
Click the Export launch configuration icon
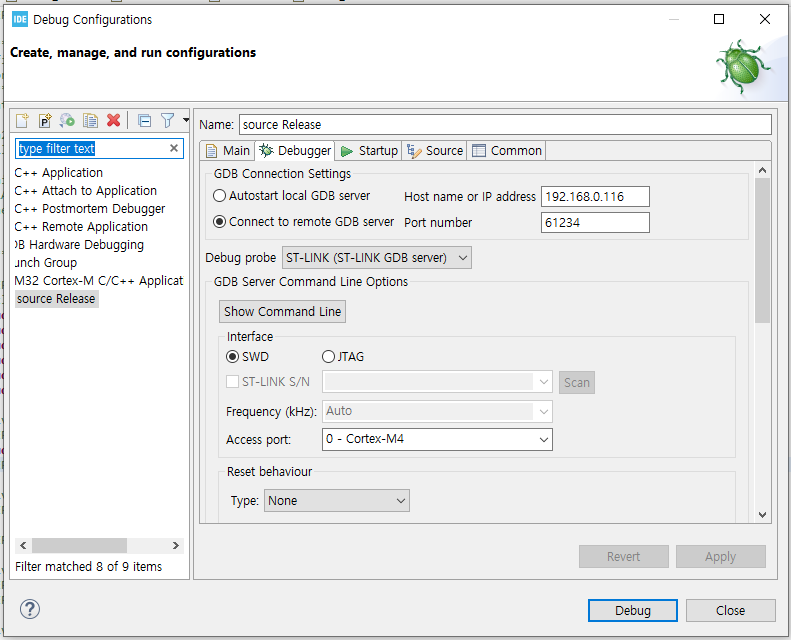pos(68,120)
